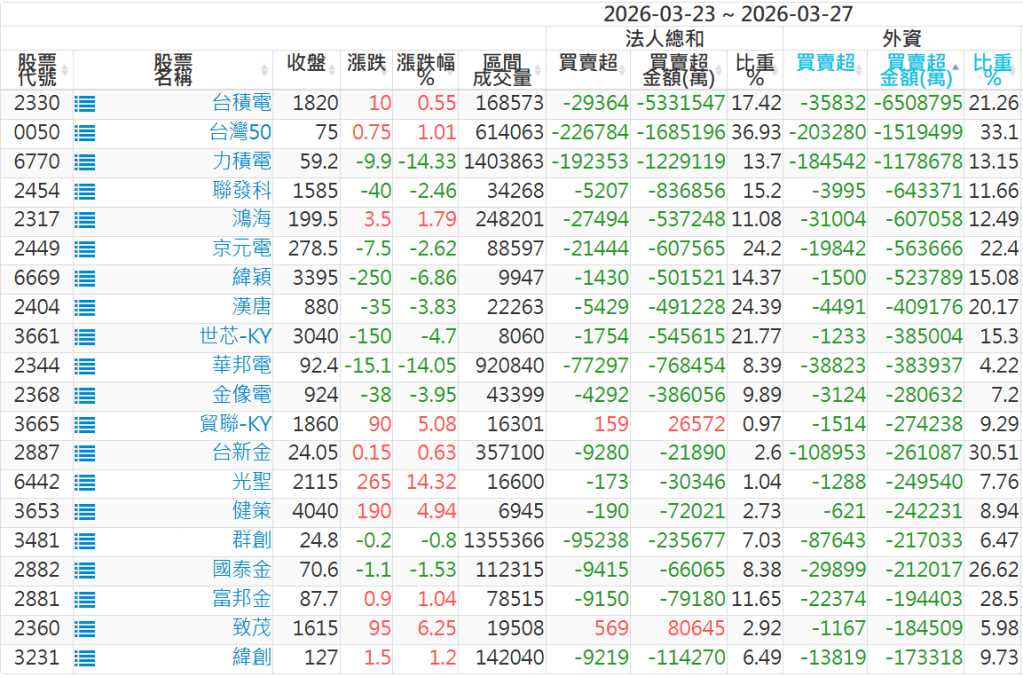Sort by 外資 買賣超金額(萬) header
This screenshot has width=1023, height=677.
coord(916,70)
